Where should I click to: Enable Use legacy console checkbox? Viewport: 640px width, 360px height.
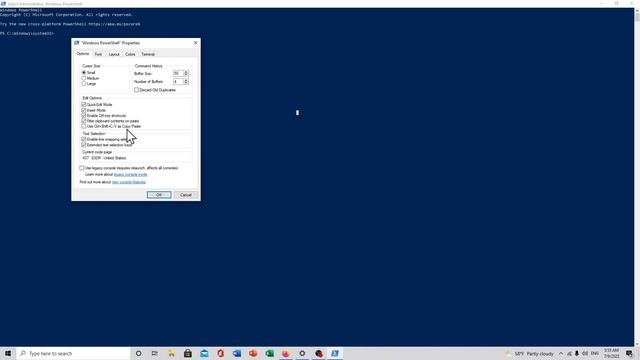82,168
